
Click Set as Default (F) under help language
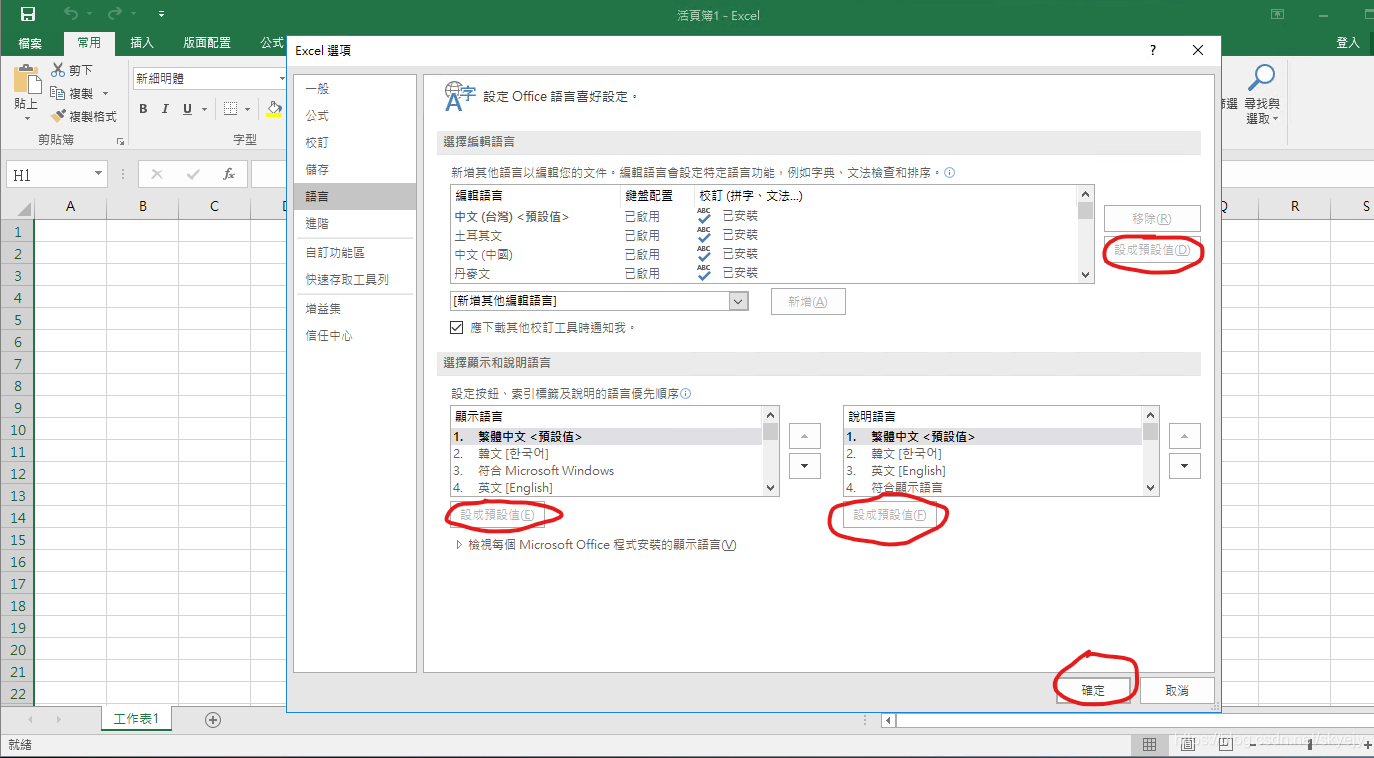[890, 515]
